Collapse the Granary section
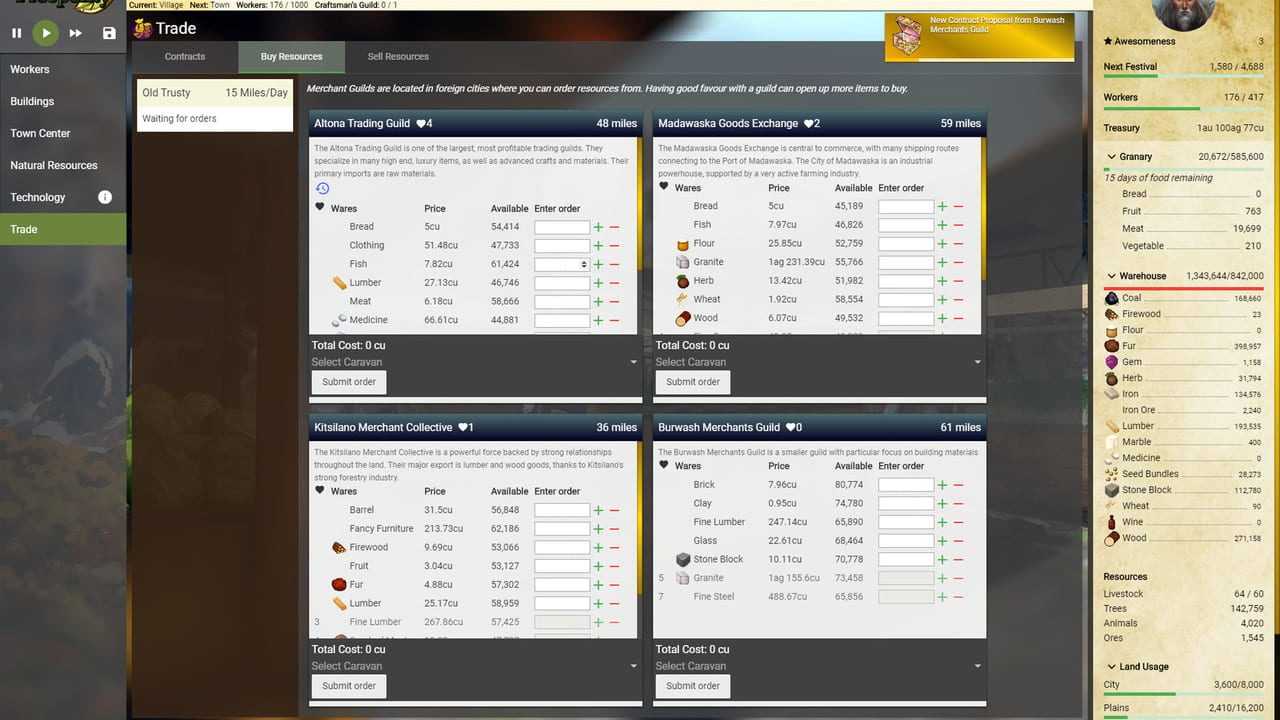Screen dimensions: 1280x720 [1111, 157]
